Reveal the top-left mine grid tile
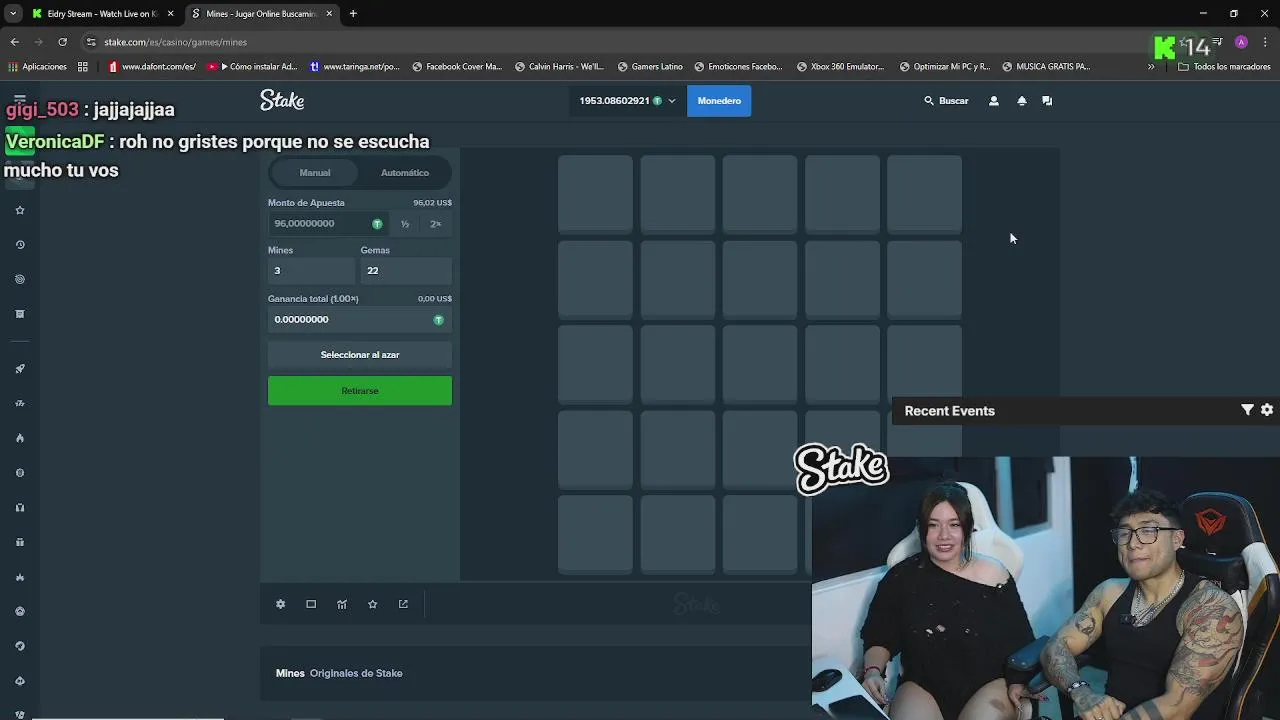This screenshot has height=720, width=1280. [595, 194]
